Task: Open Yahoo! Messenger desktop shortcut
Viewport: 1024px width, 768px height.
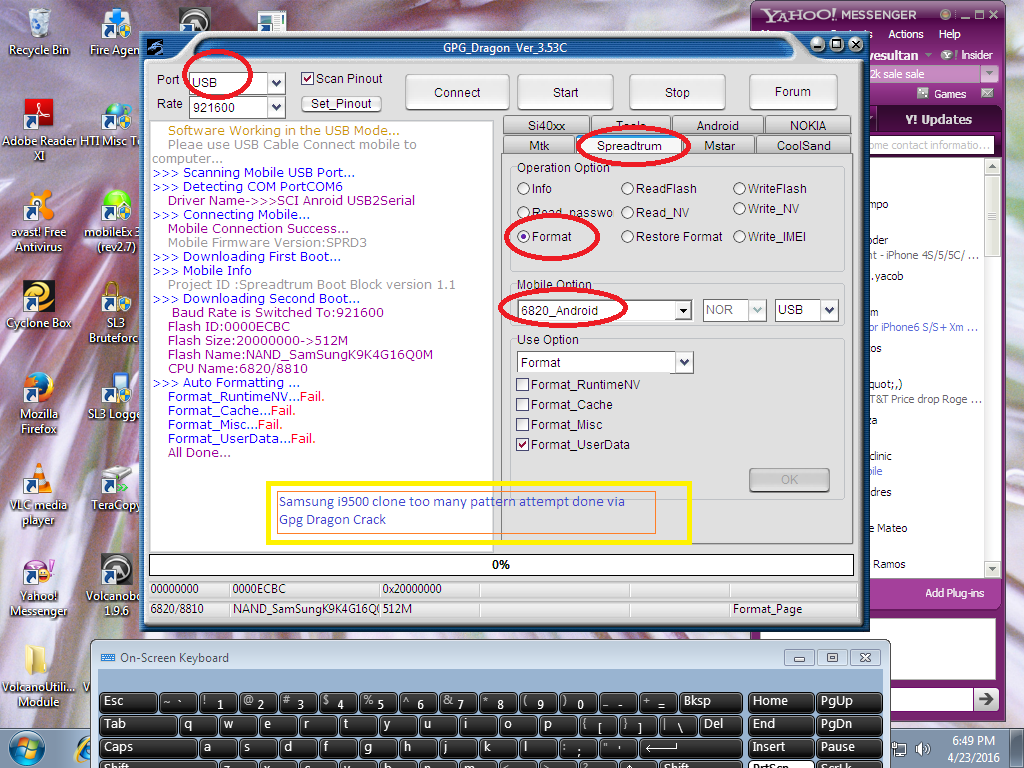Action: click(x=38, y=575)
